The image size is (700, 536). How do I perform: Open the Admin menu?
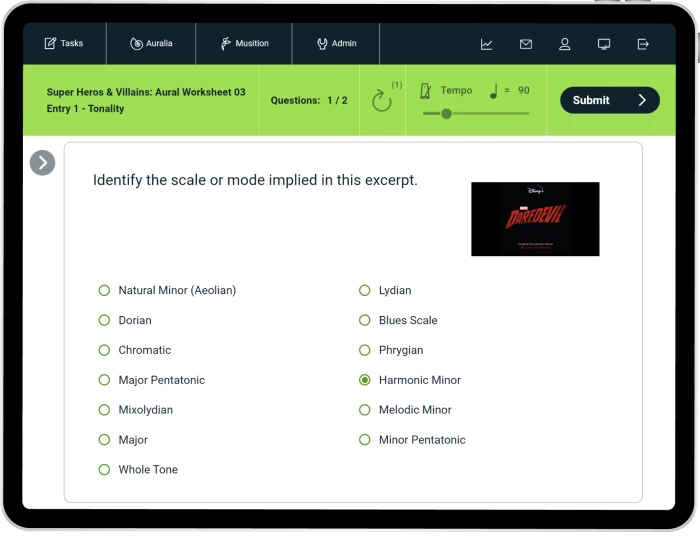tap(336, 44)
